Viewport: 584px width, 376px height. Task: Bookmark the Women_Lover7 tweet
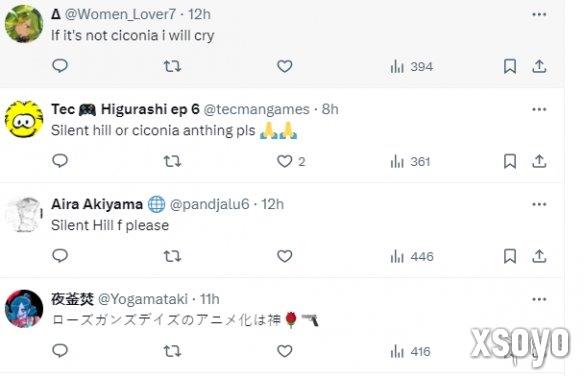click(x=510, y=66)
